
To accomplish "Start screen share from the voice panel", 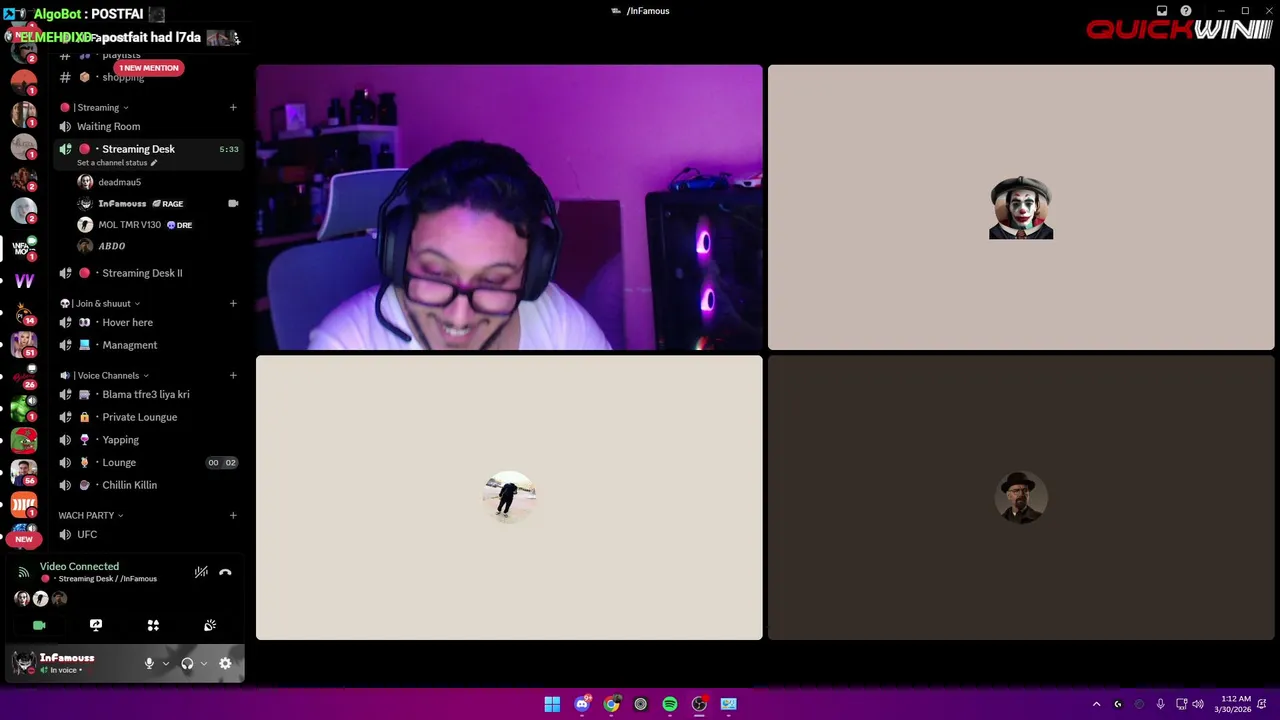I will click(x=96, y=625).
